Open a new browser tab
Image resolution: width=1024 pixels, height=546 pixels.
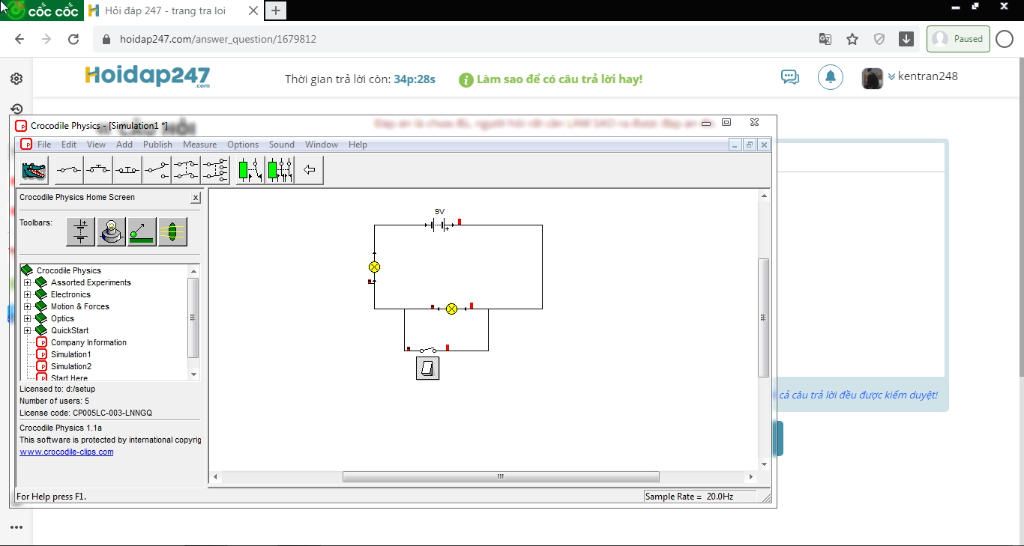[x=276, y=10]
